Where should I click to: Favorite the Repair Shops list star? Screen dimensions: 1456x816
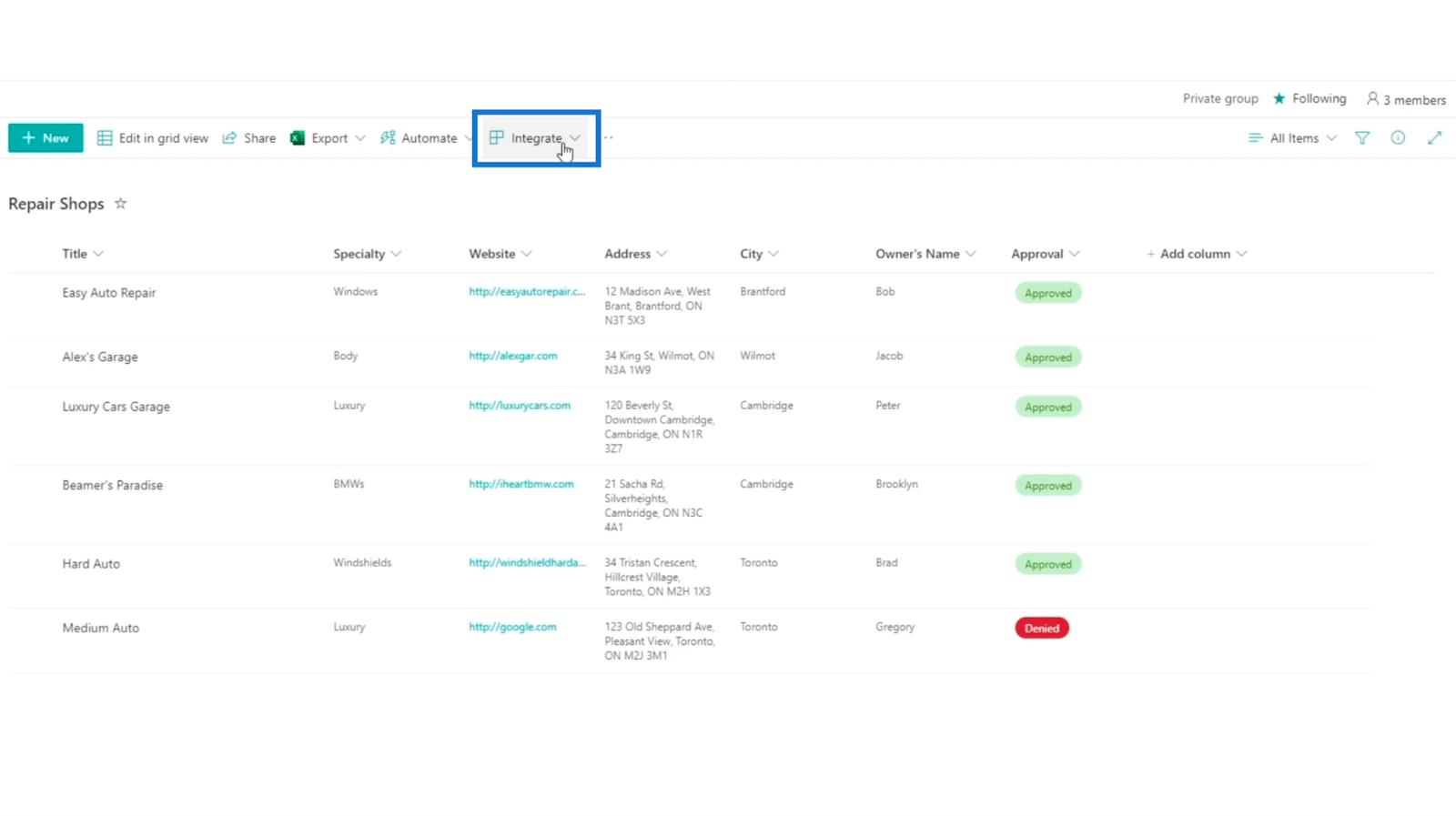point(120,204)
